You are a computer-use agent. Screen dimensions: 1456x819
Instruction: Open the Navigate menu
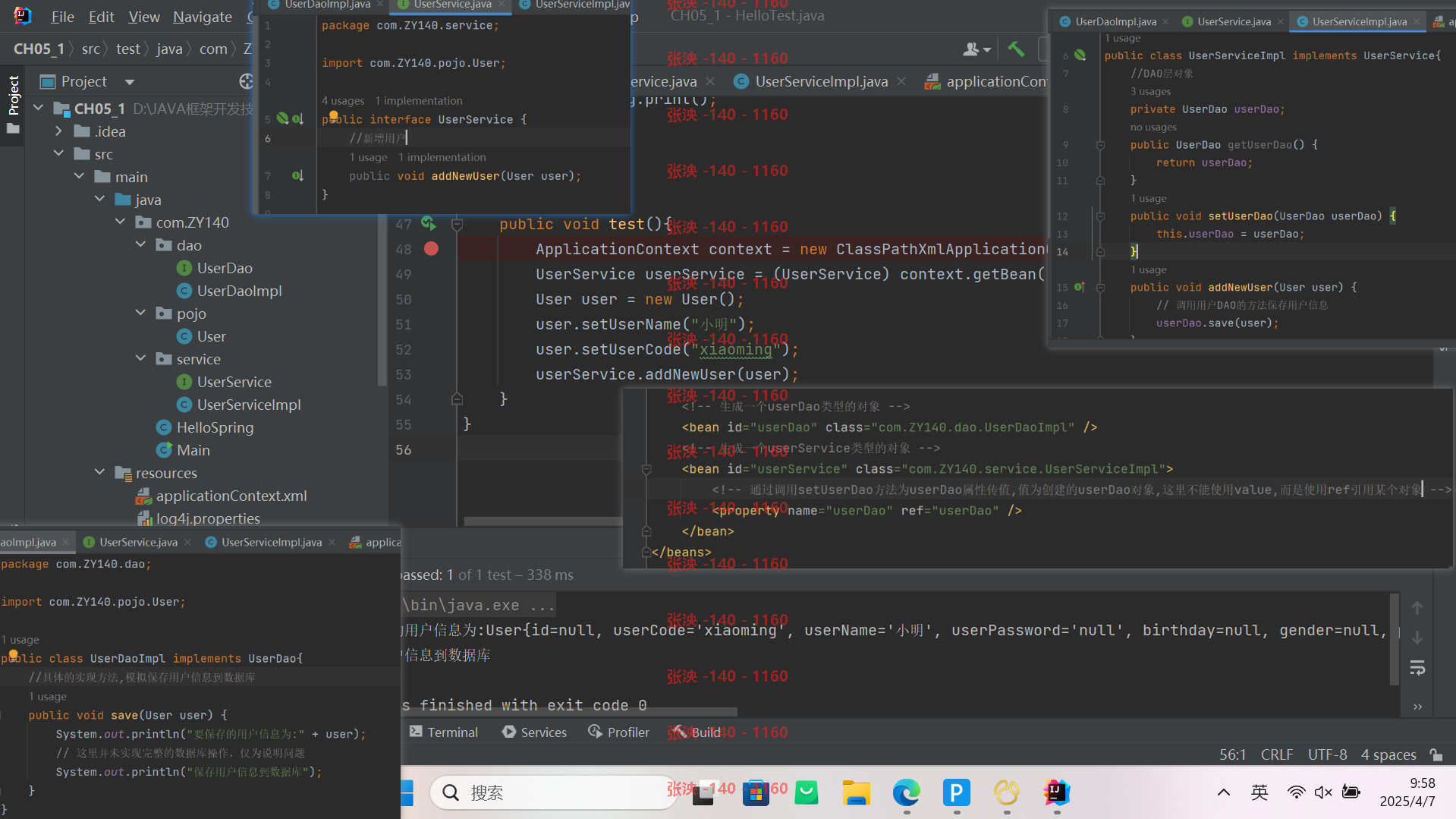pyautogui.click(x=202, y=17)
